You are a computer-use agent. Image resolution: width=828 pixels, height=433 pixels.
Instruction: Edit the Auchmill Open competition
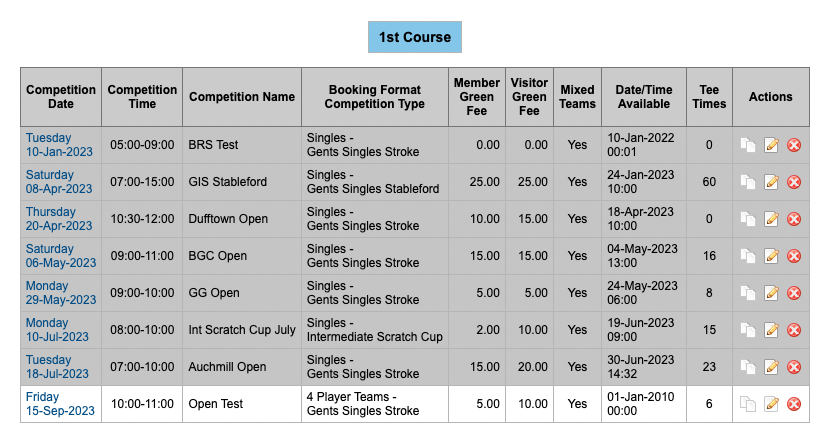click(771, 366)
